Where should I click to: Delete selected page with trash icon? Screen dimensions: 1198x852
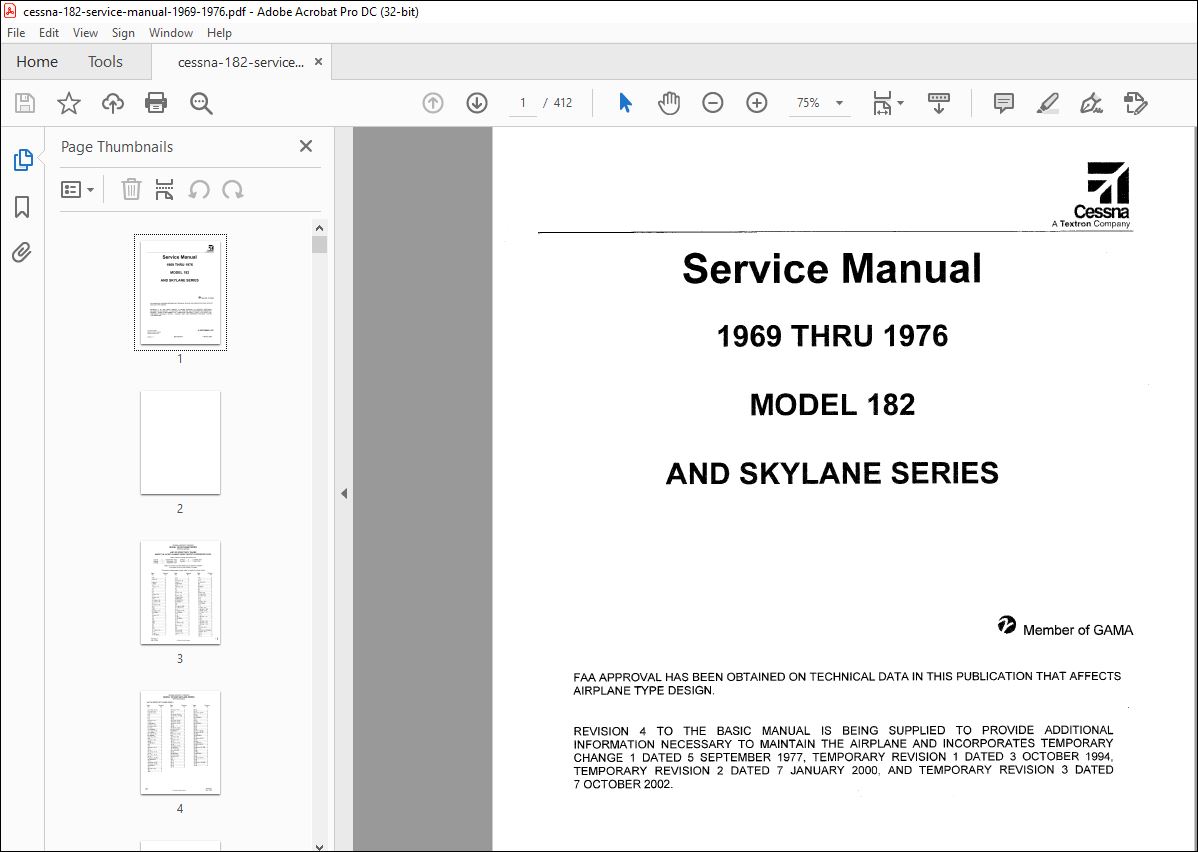point(131,189)
